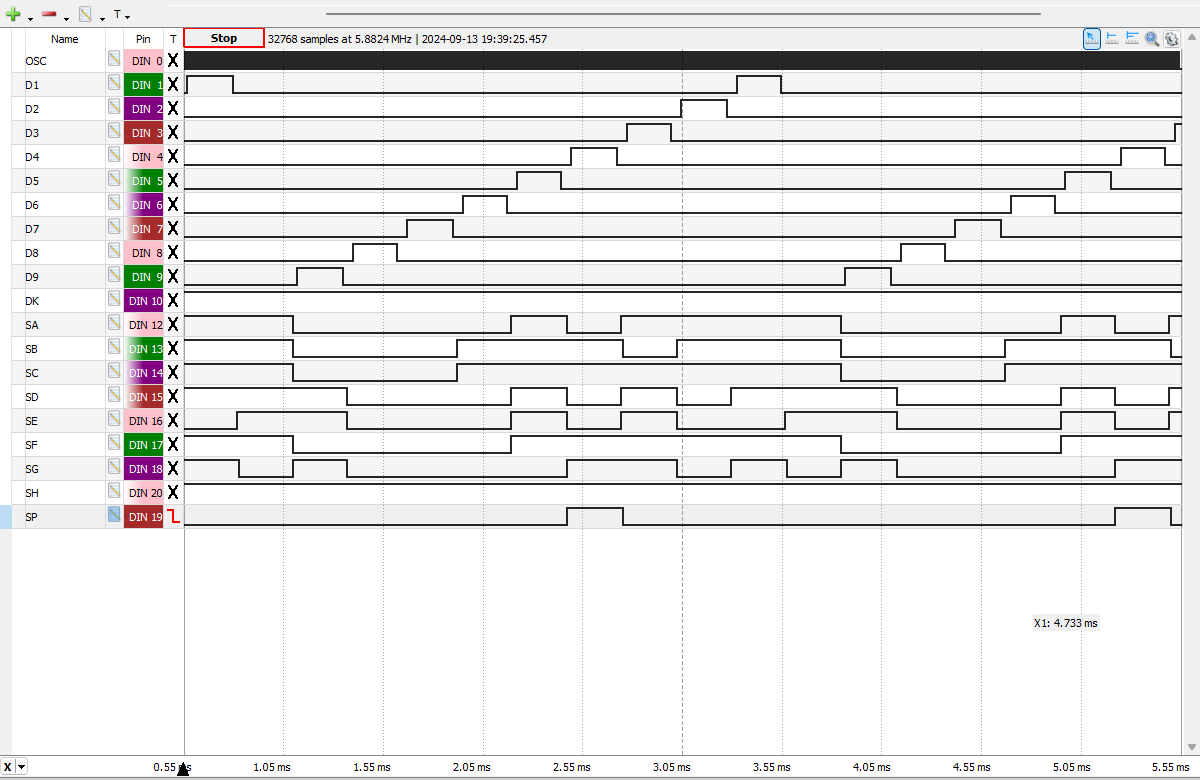Expand the add channel dropdown arrow
The height and width of the screenshot is (780, 1200).
(x=30, y=18)
